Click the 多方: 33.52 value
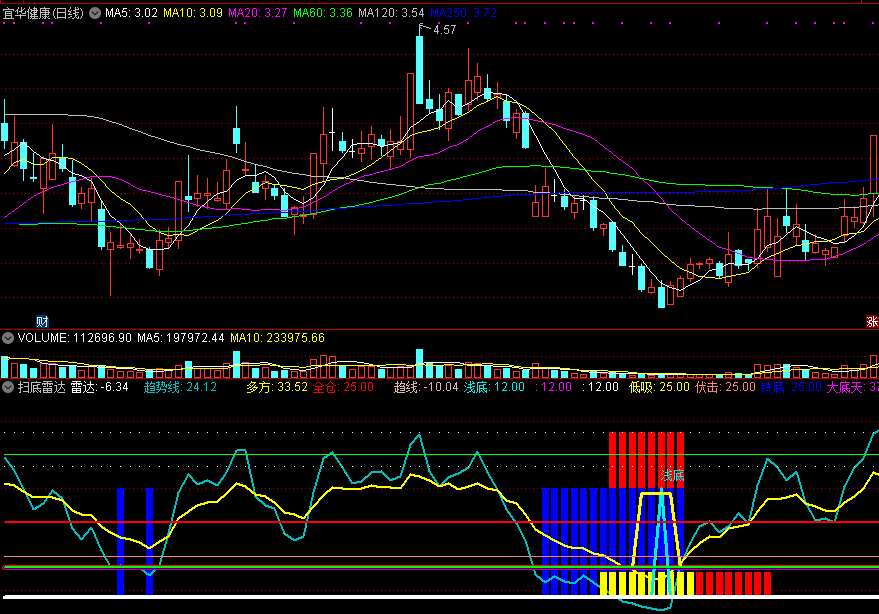The image size is (879, 614). click(277, 387)
